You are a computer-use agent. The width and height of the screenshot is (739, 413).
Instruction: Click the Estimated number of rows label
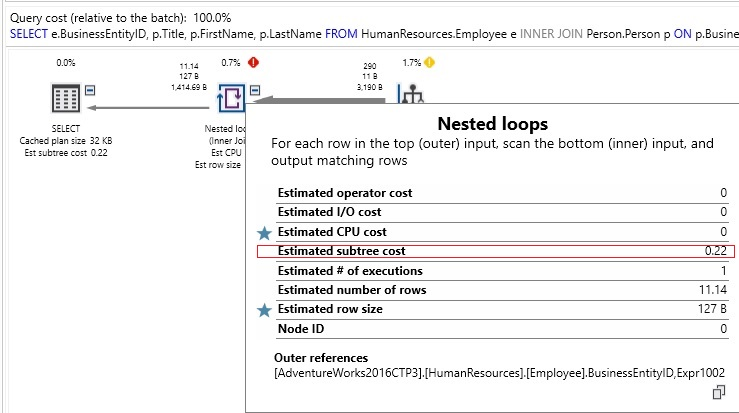click(x=352, y=290)
